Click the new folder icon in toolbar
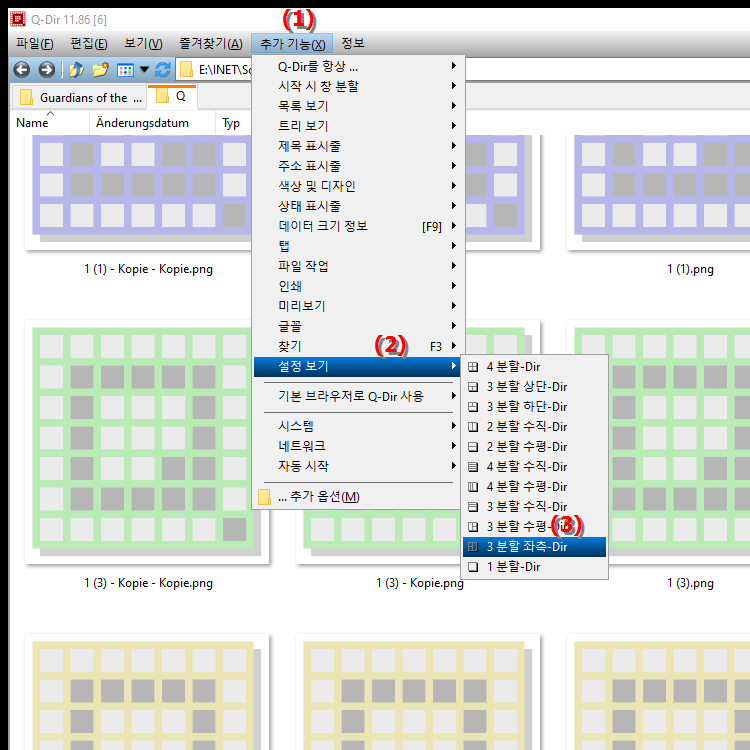 click(x=100, y=70)
